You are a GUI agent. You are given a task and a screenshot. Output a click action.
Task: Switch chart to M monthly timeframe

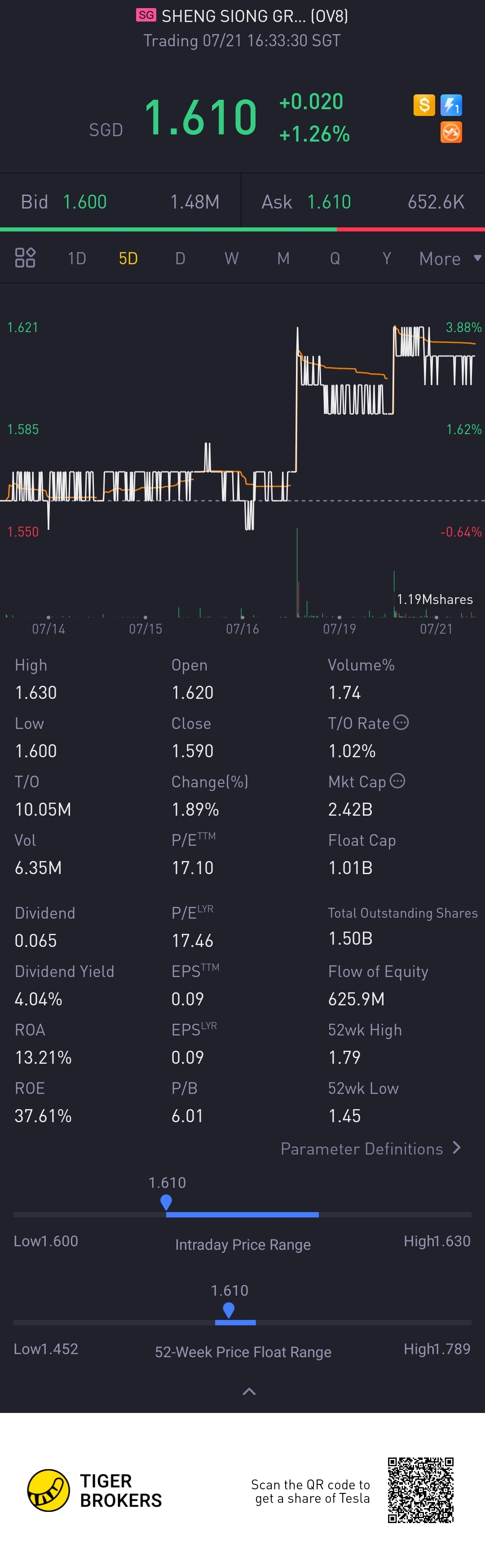point(283,258)
